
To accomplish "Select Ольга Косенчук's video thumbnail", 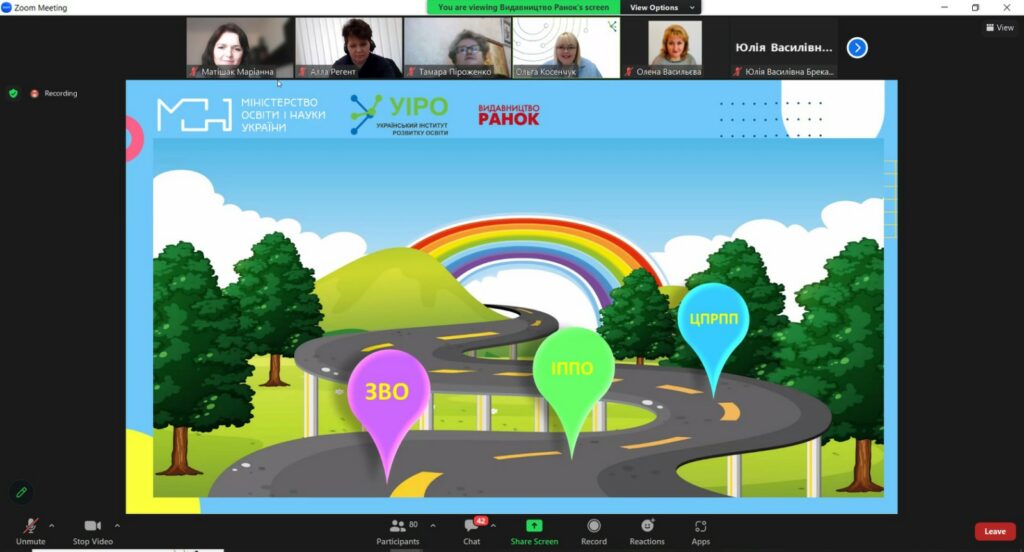I will 566,47.
